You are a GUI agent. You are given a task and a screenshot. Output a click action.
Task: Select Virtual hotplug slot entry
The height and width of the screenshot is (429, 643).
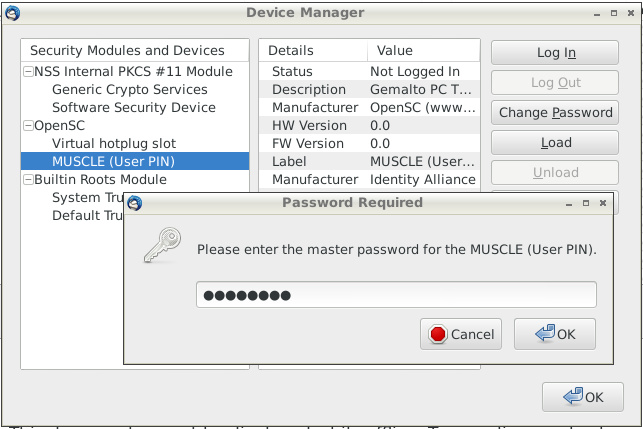point(111,144)
